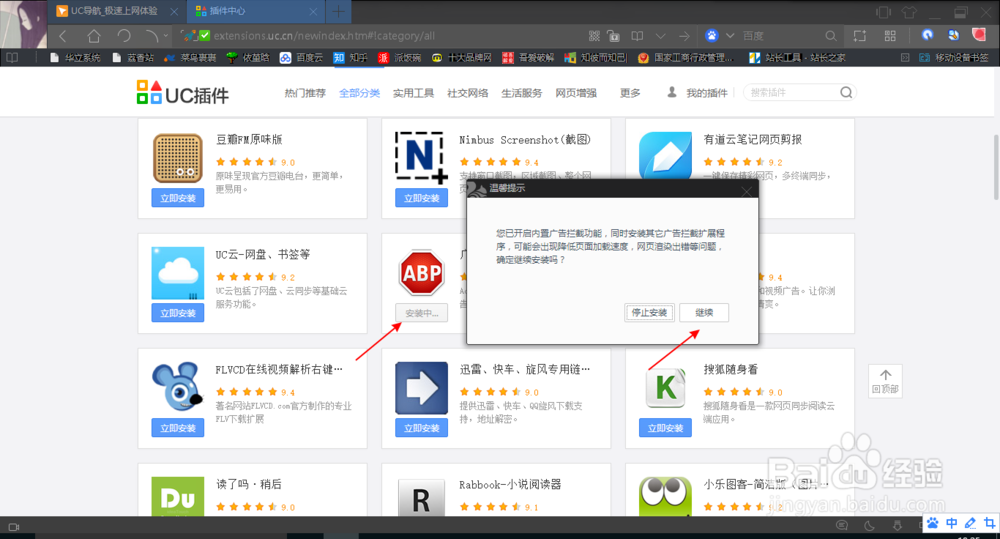Open 移动设备书签 mobile bookmarks
This screenshot has height=539, width=1000.
[954, 57]
